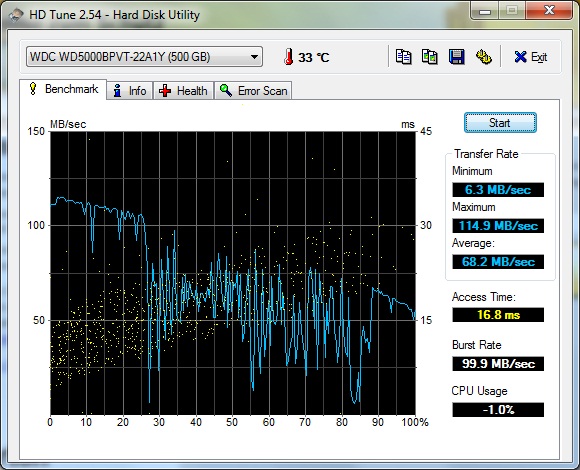Open the drive selection combo box
This screenshot has height=470, width=580.
[x=144, y=57]
